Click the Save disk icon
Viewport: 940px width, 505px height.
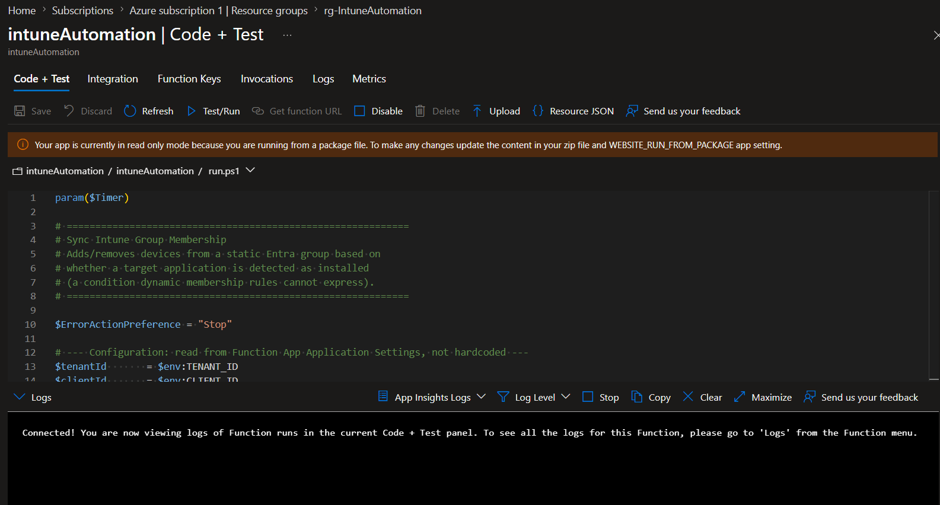(20, 111)
